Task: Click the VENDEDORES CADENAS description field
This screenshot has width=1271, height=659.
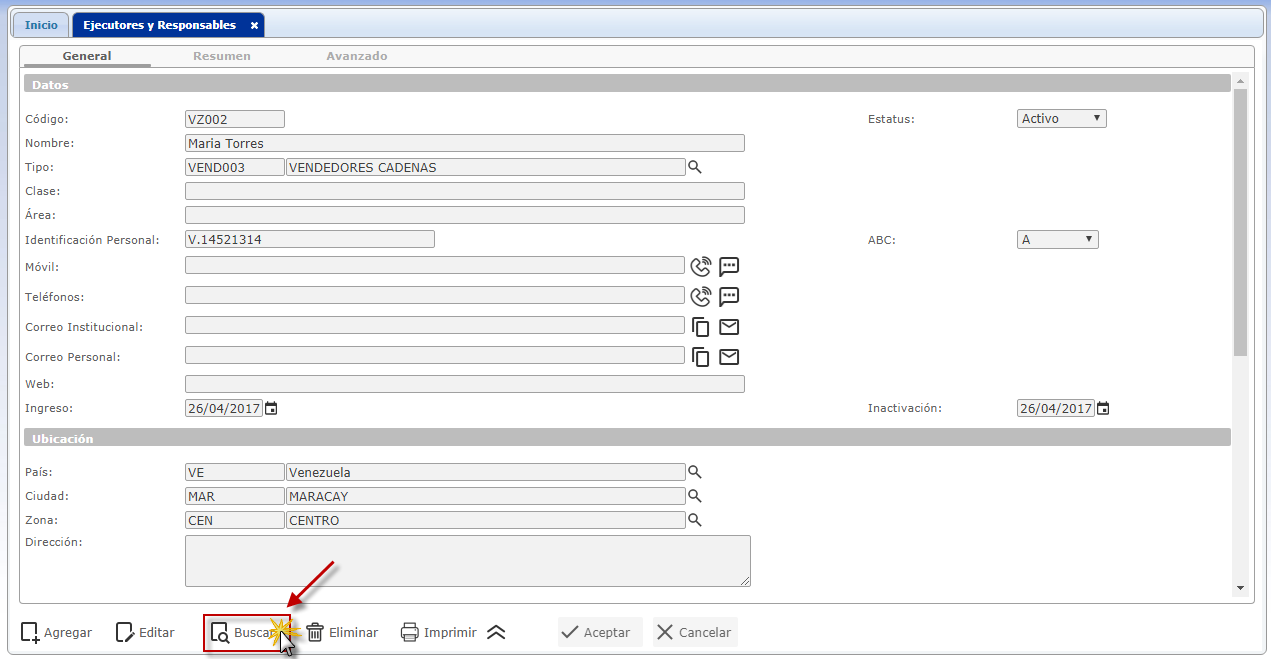Action: pos(485,167)
